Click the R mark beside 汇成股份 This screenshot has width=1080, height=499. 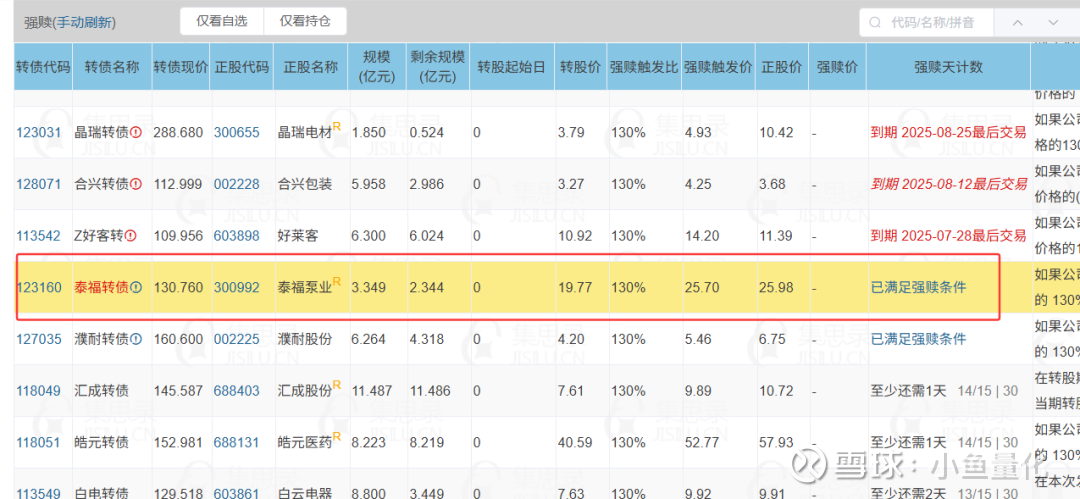pyautogui.click(x=337, y=385)
